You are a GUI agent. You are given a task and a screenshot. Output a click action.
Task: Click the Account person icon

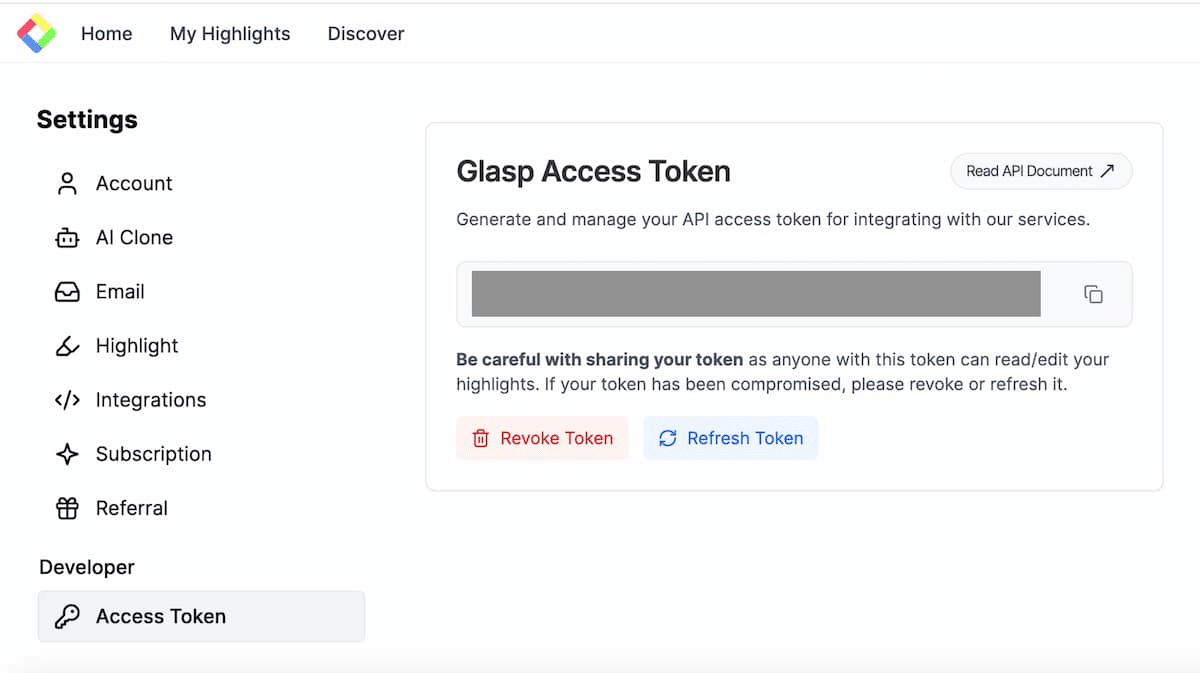click(x=67, y=183)
